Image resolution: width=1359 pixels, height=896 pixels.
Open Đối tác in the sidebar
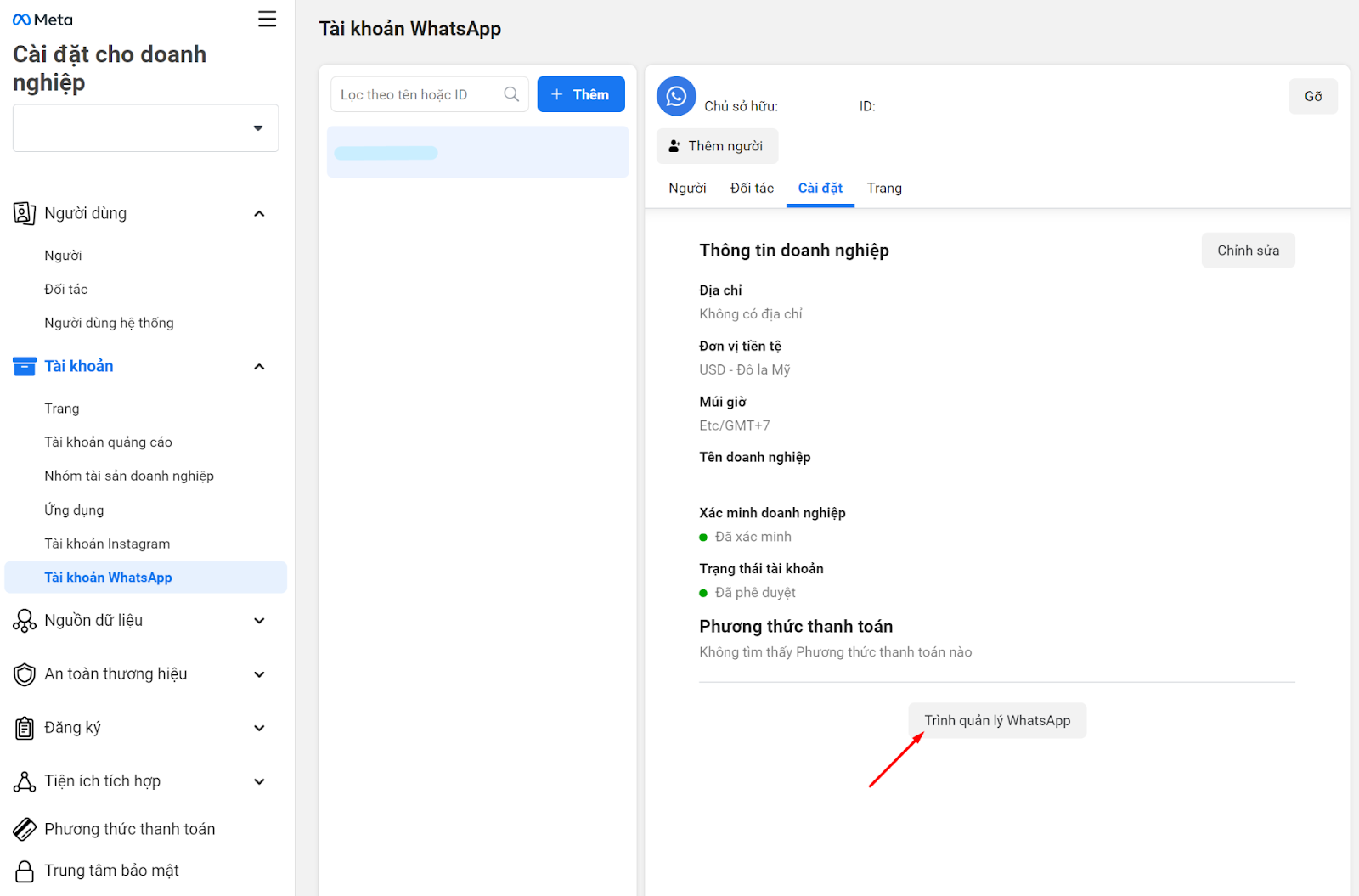[x=66, y=290]
